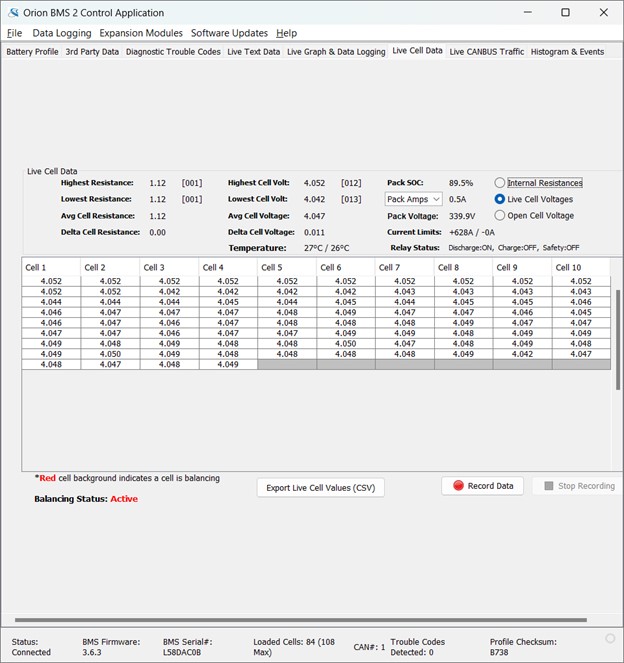Export Live Cell Values to CSV

point(320,488)
